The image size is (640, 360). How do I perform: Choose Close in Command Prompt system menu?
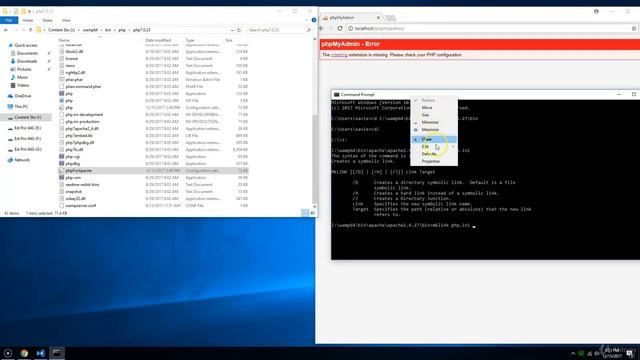click(x=434, y=139)
